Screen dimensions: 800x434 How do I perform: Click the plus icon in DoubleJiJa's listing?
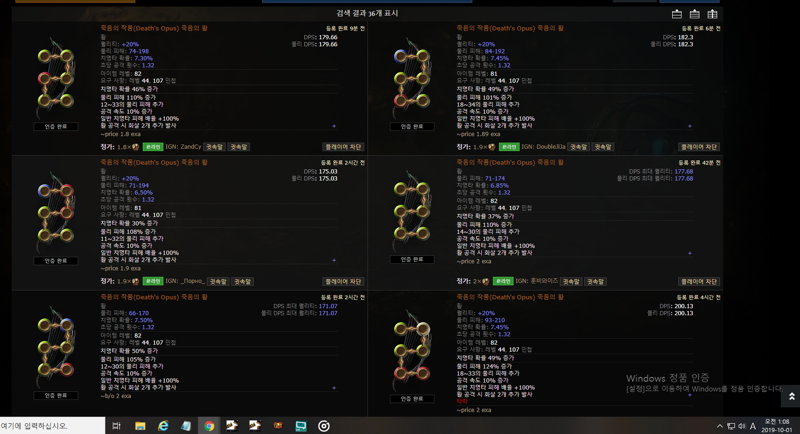pos(690,126)
